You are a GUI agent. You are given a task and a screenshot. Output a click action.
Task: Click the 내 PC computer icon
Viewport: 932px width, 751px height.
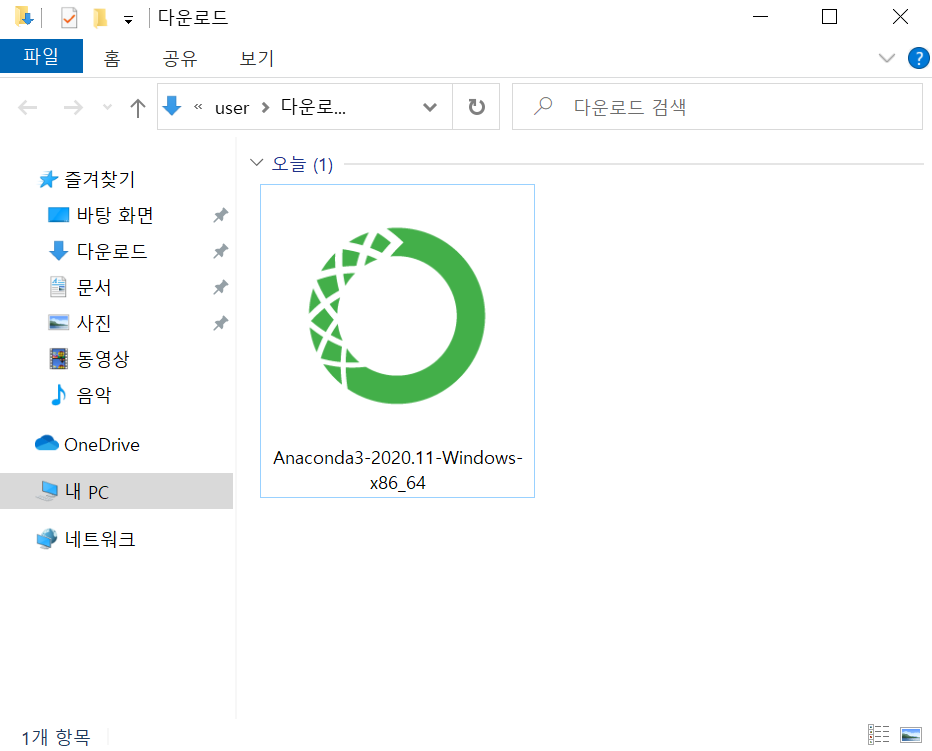(47, 491)
